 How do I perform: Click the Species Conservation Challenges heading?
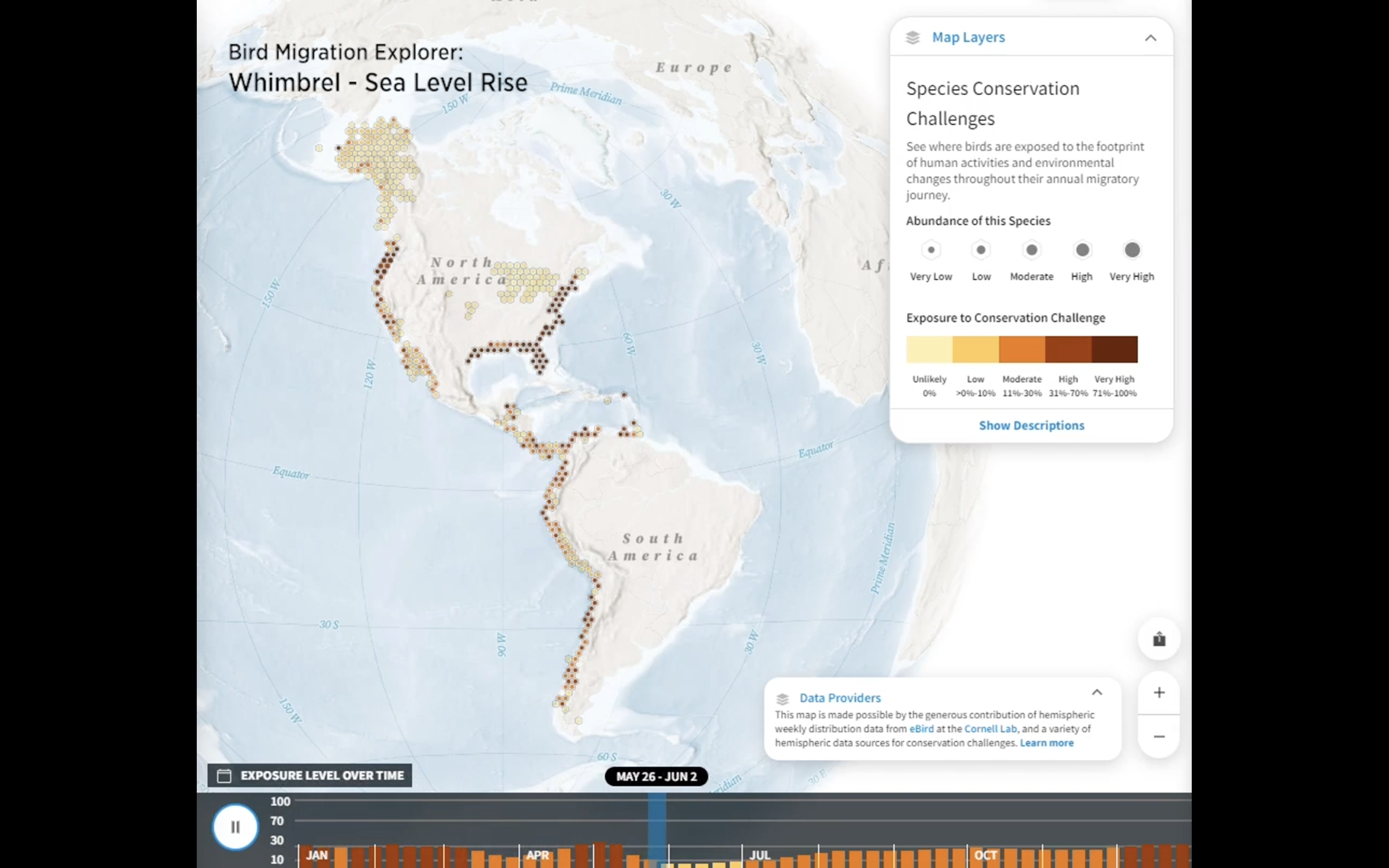pos(993,103)
